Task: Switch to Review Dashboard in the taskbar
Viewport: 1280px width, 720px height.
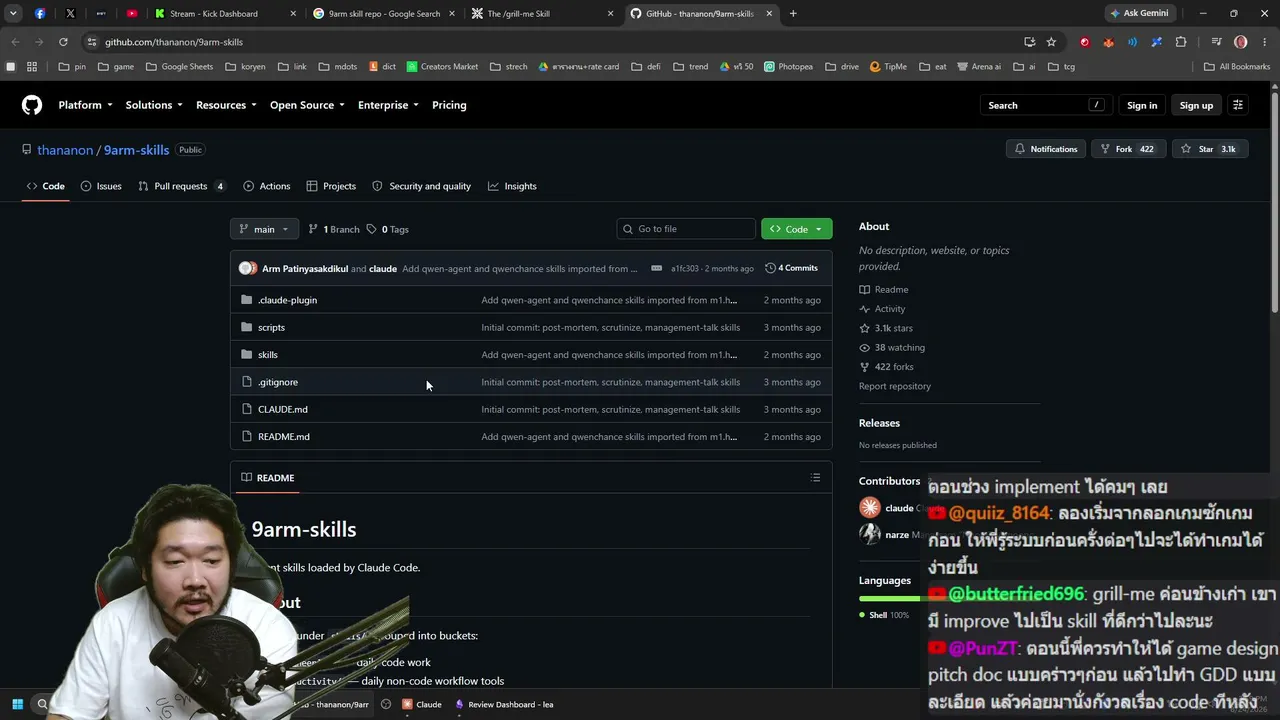Action: (x=504, y=704)
